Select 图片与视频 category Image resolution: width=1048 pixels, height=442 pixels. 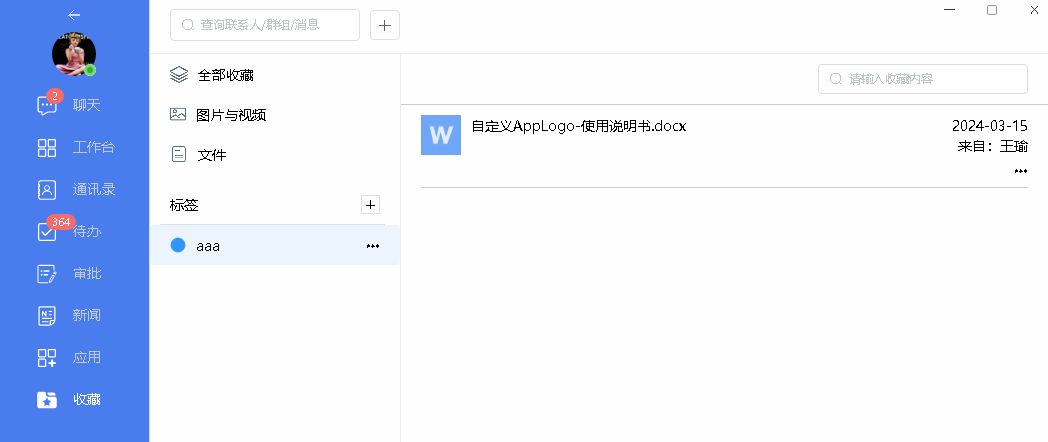(x=231, y=115)
